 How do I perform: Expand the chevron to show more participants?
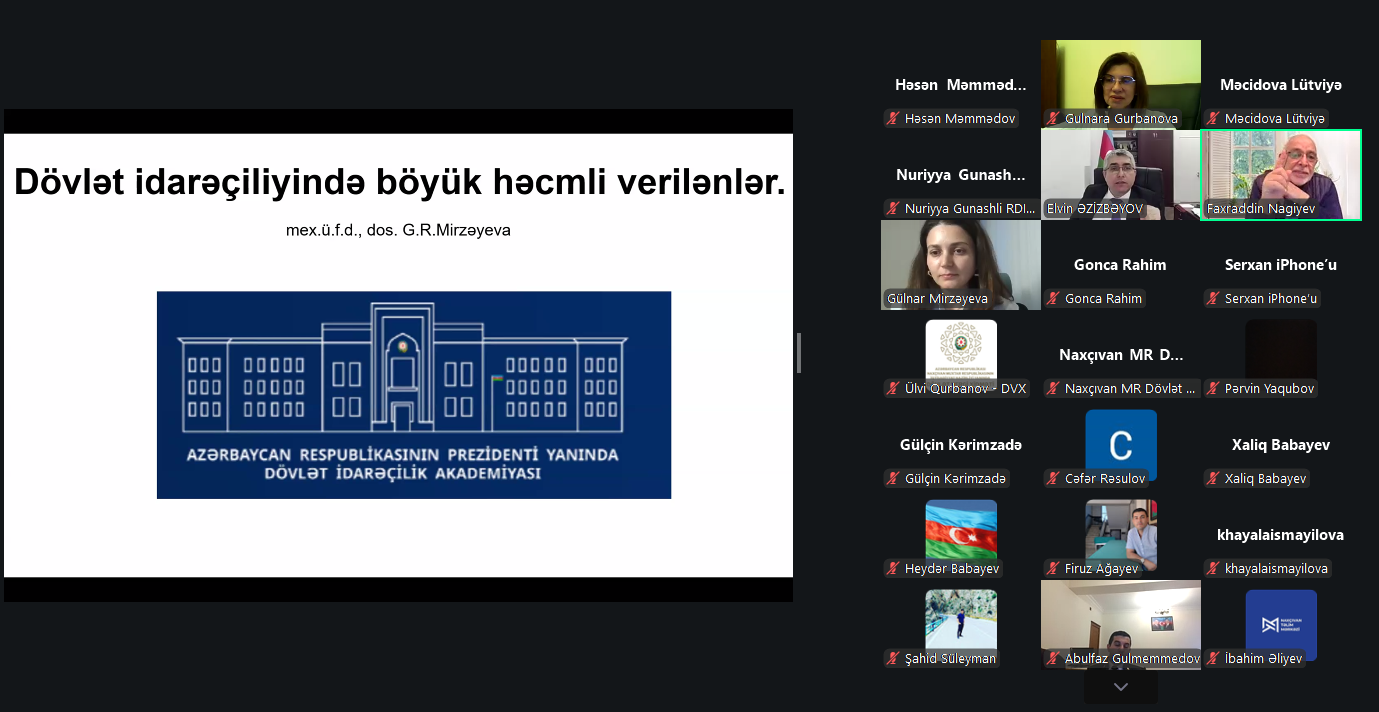click(x=1119, y=687)
